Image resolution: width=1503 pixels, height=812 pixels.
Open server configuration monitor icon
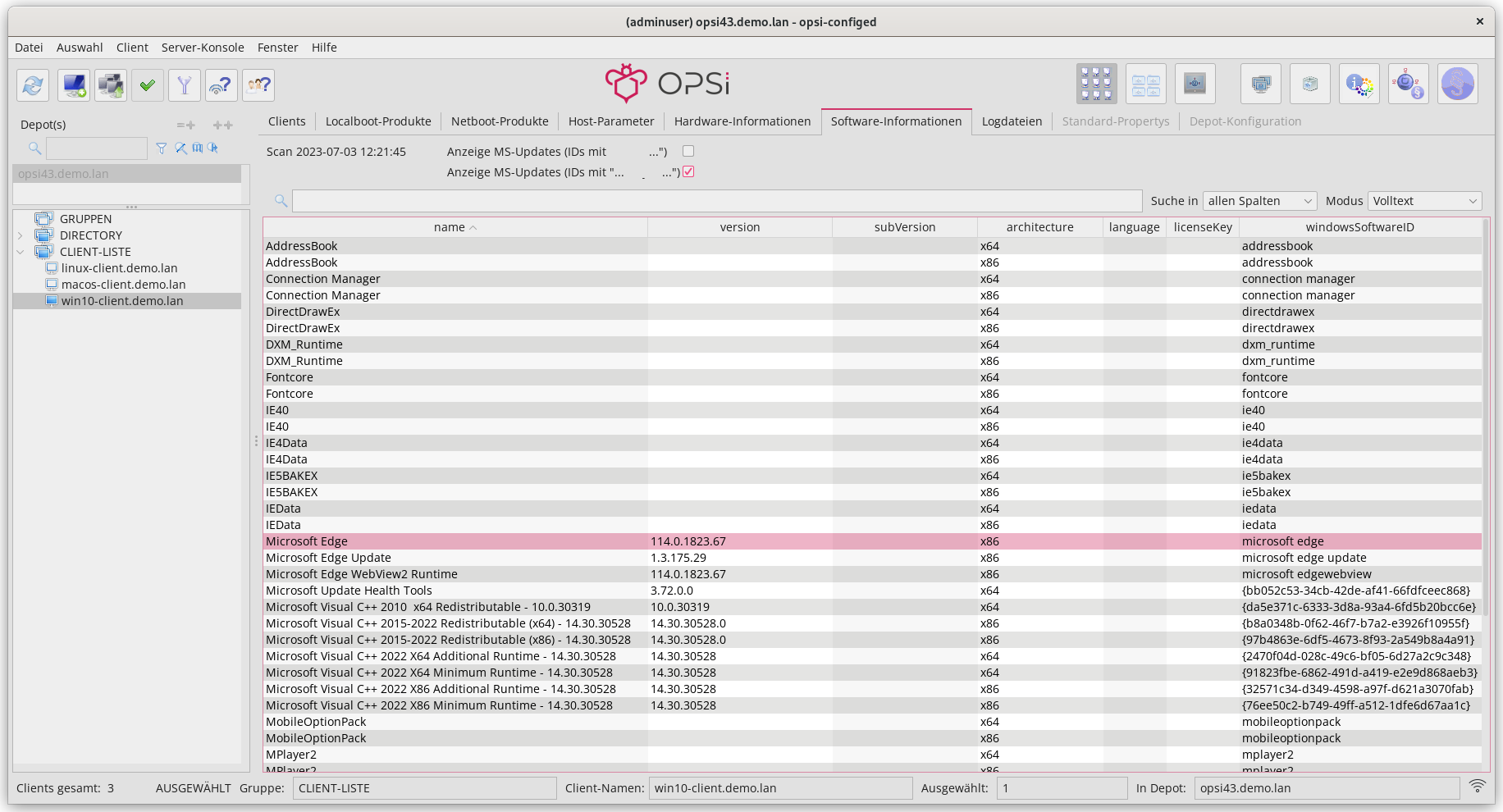point(1195,84)
